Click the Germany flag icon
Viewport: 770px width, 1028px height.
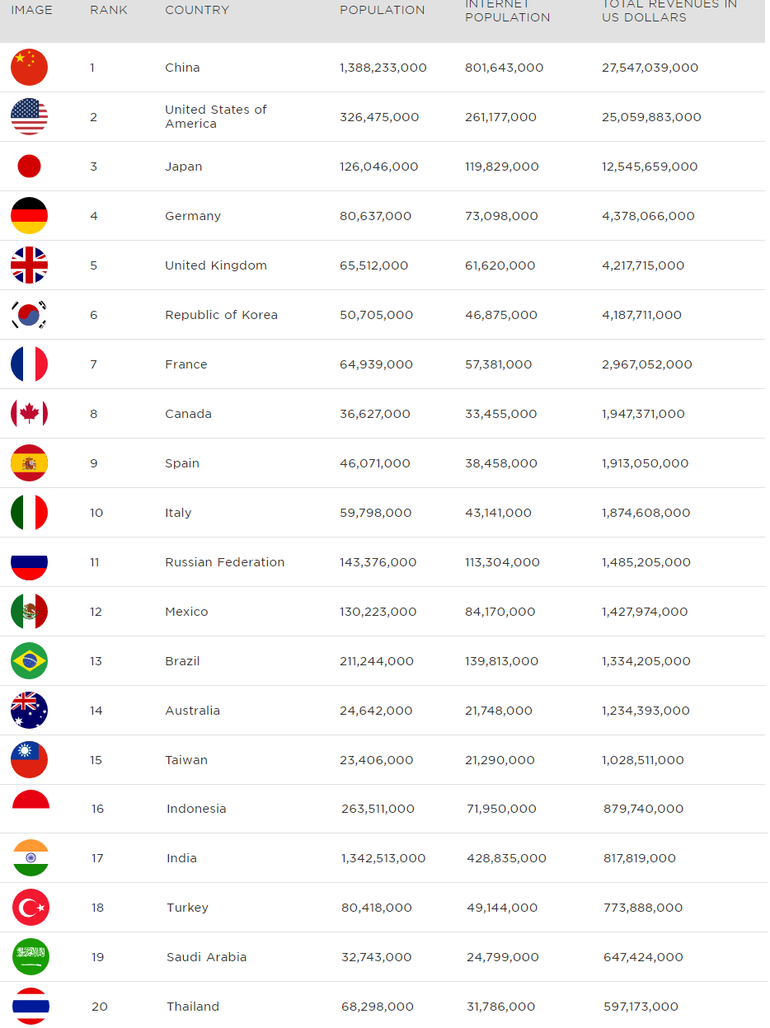[29, 216]
